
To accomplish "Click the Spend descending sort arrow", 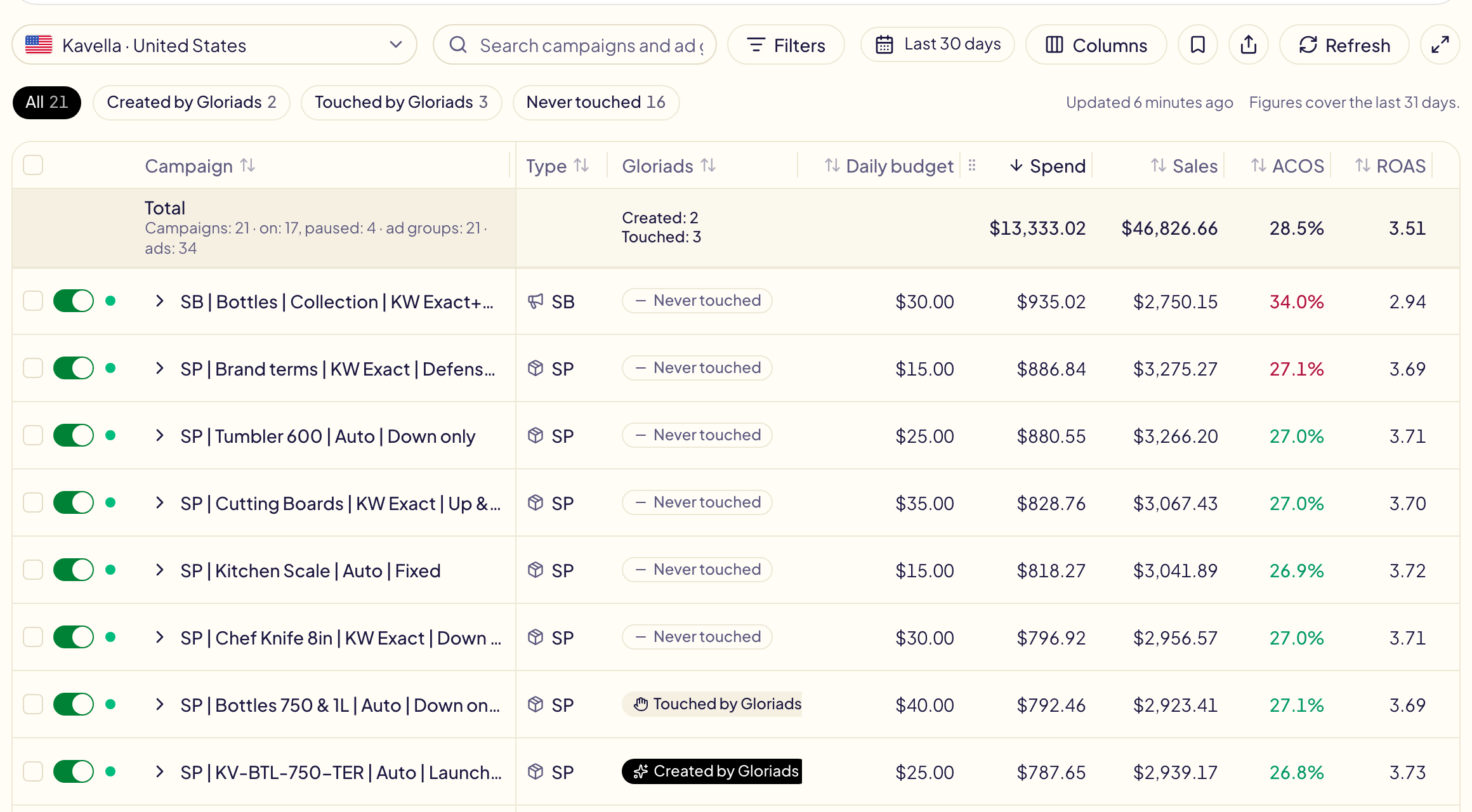I will (x=1016, y=166).
